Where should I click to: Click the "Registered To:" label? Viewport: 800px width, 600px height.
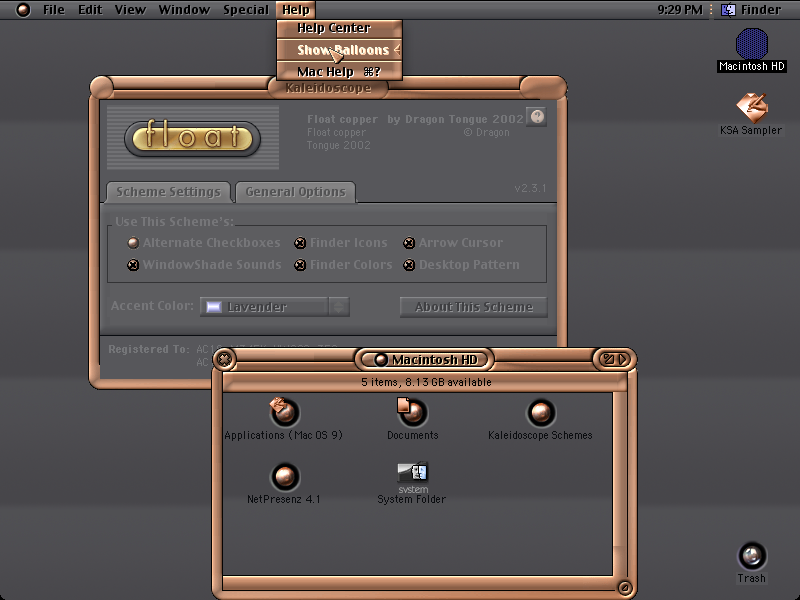148,349
